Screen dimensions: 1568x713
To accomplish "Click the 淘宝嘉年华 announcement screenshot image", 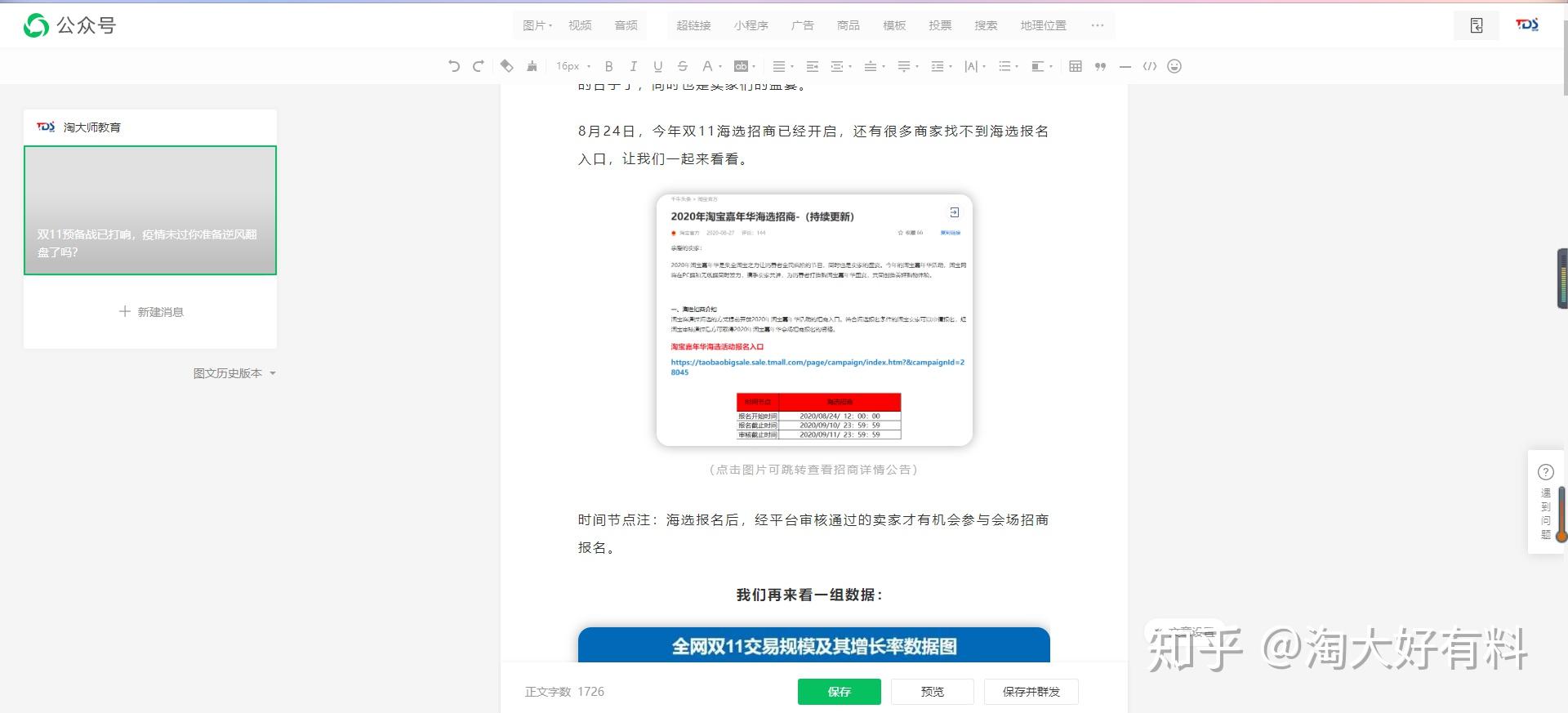I will pyautogui.click(x=814, y=320).
